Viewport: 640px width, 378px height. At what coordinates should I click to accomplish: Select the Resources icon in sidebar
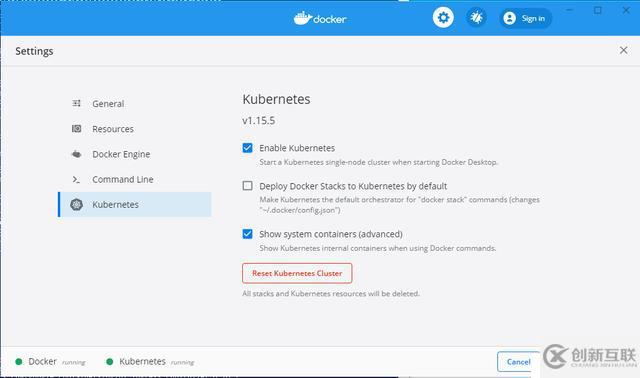76,129
